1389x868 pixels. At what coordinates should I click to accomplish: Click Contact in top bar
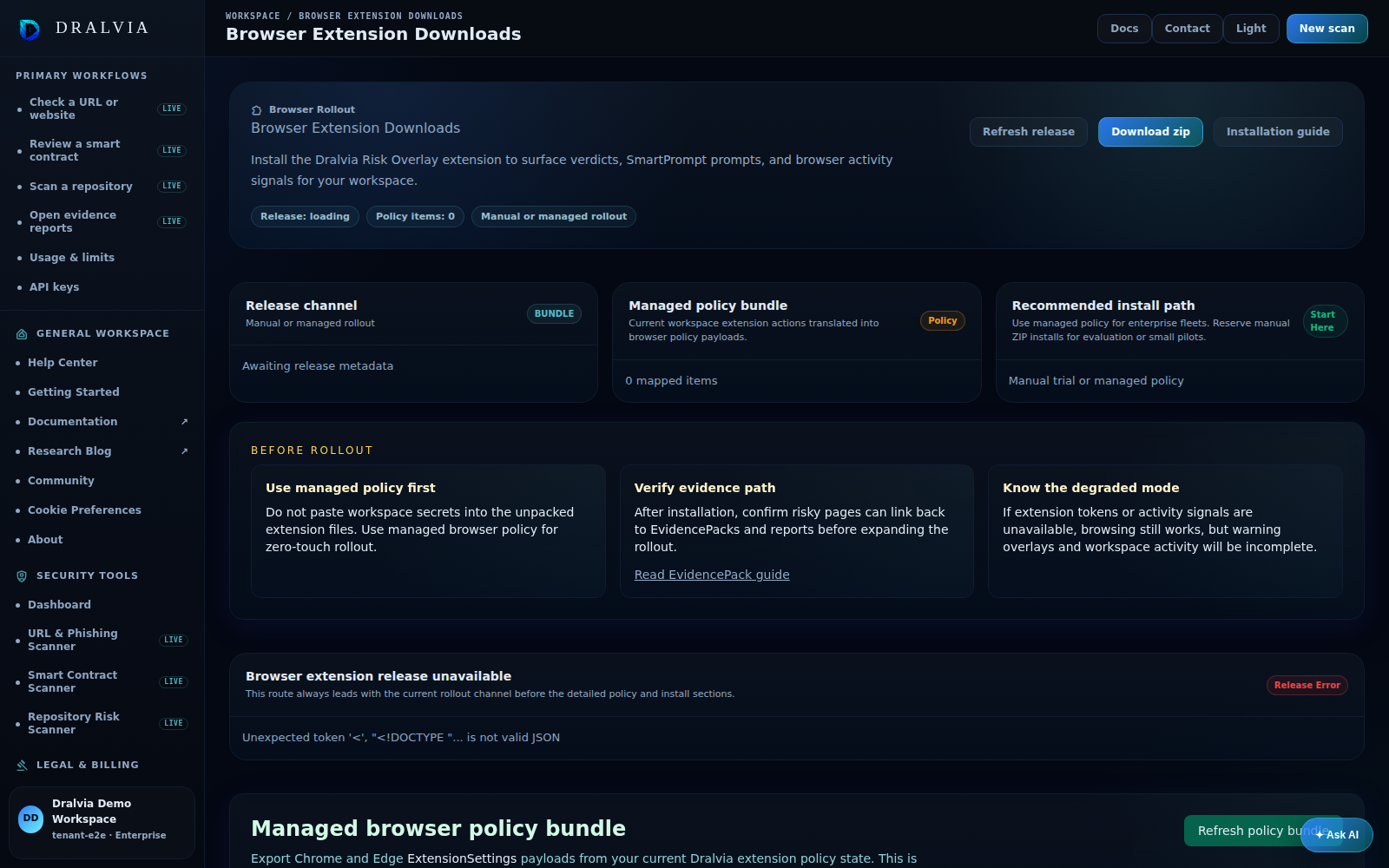1187,29
